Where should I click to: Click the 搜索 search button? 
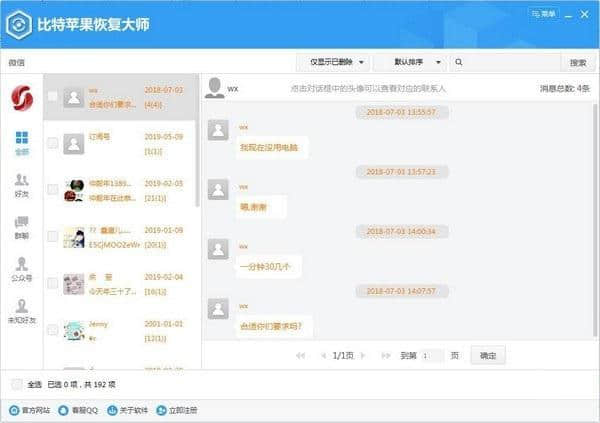pos(577,62)
